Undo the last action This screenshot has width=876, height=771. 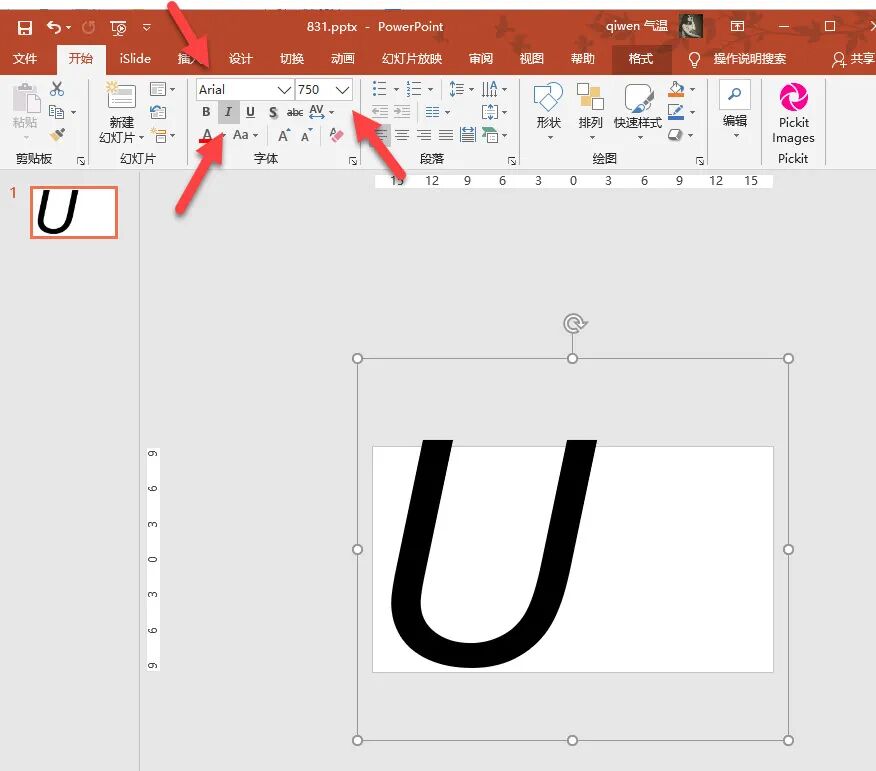tap(54, 27)
